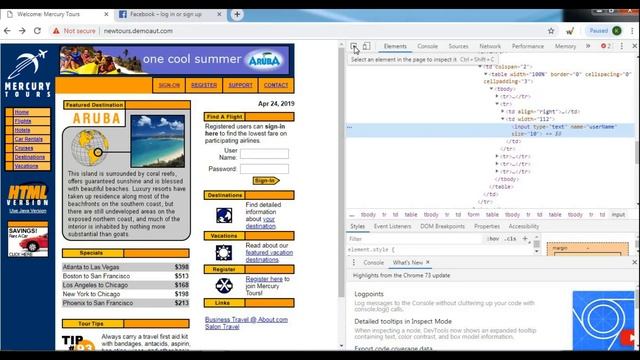Click the checkmark extension icon
Screen dimensions: 640x360
point(570,31)
